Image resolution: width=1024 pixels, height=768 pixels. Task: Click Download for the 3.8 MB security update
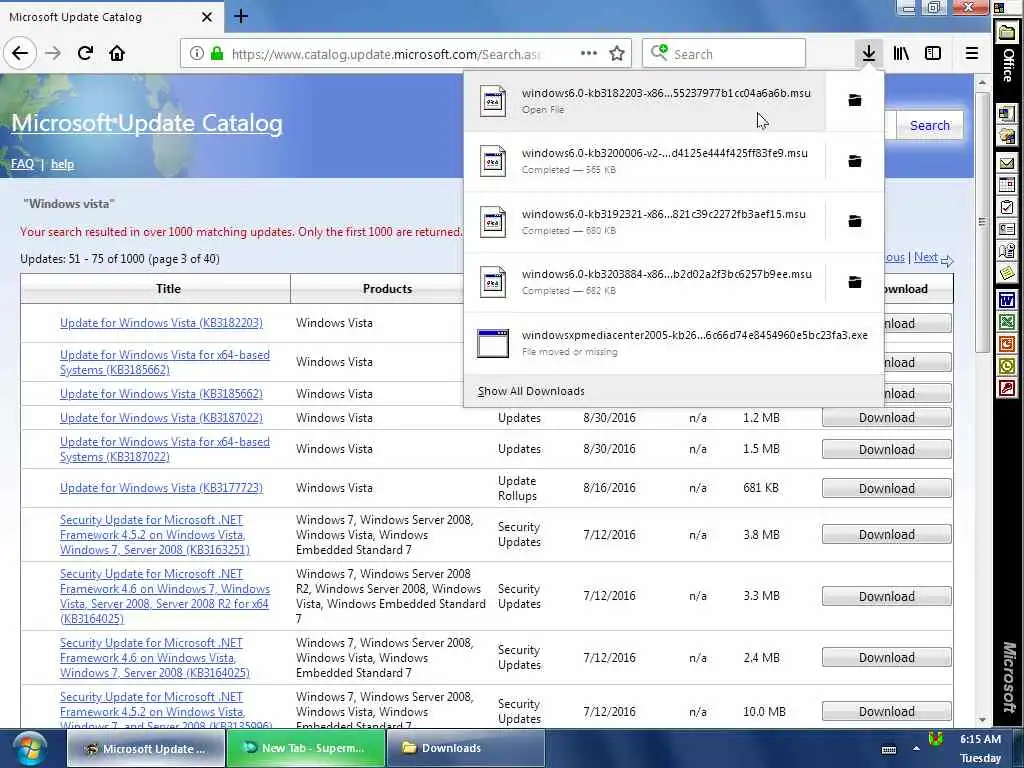[886, 535]
